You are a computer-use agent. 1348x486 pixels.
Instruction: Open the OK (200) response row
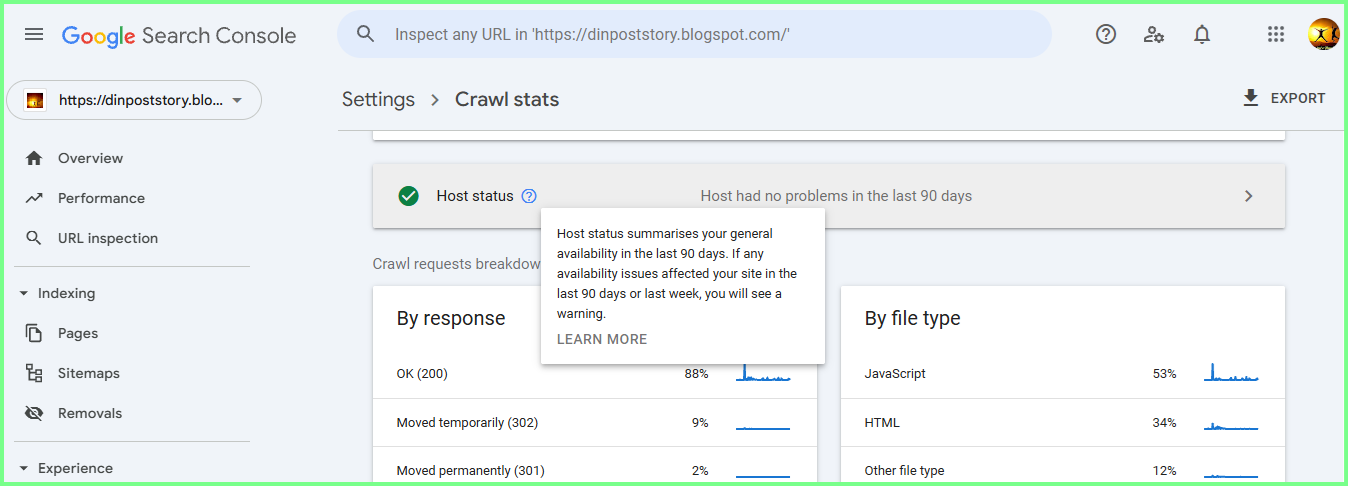point(595,374)
